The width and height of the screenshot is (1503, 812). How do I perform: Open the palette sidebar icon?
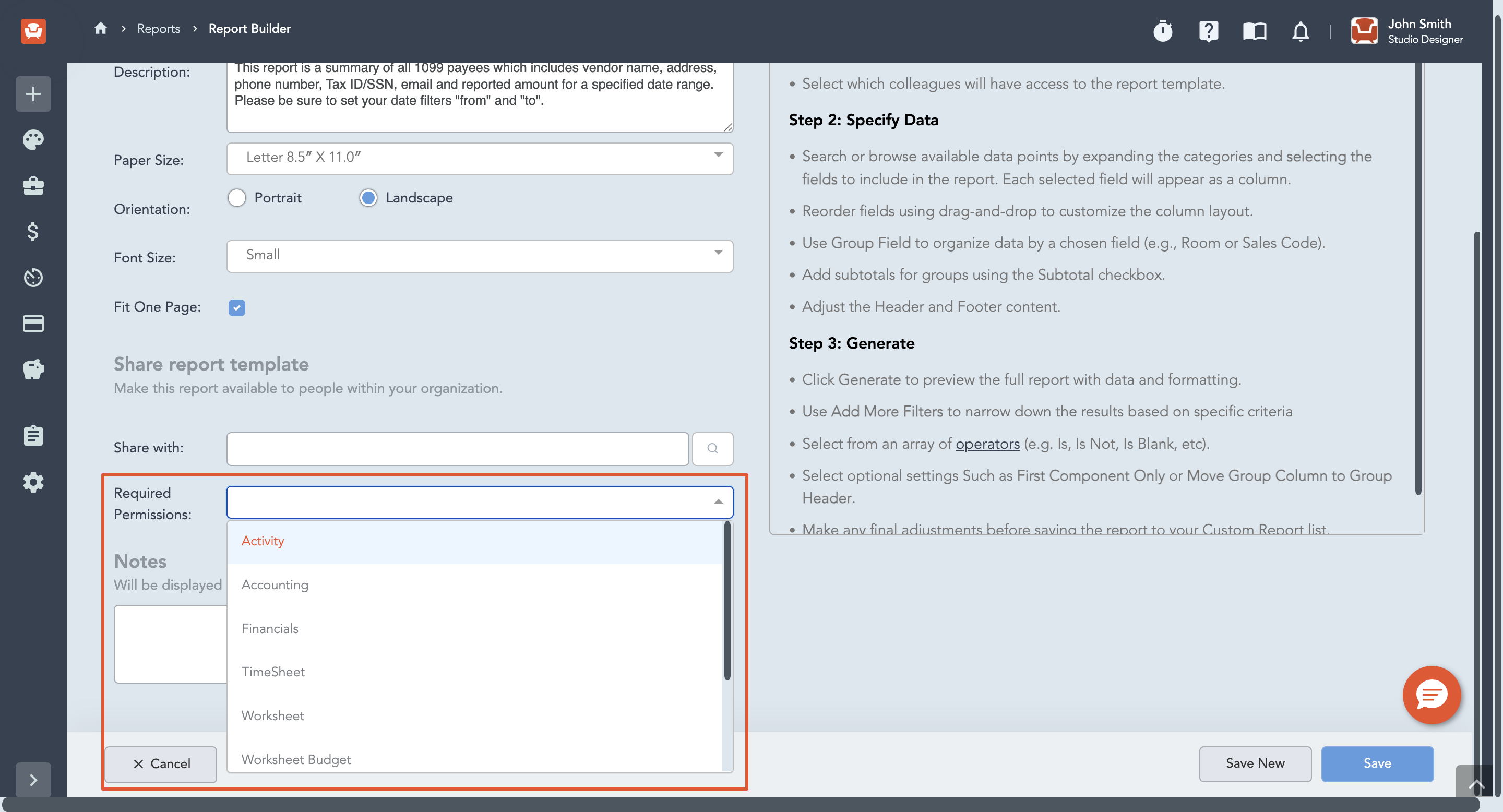(x=33, y=139)
